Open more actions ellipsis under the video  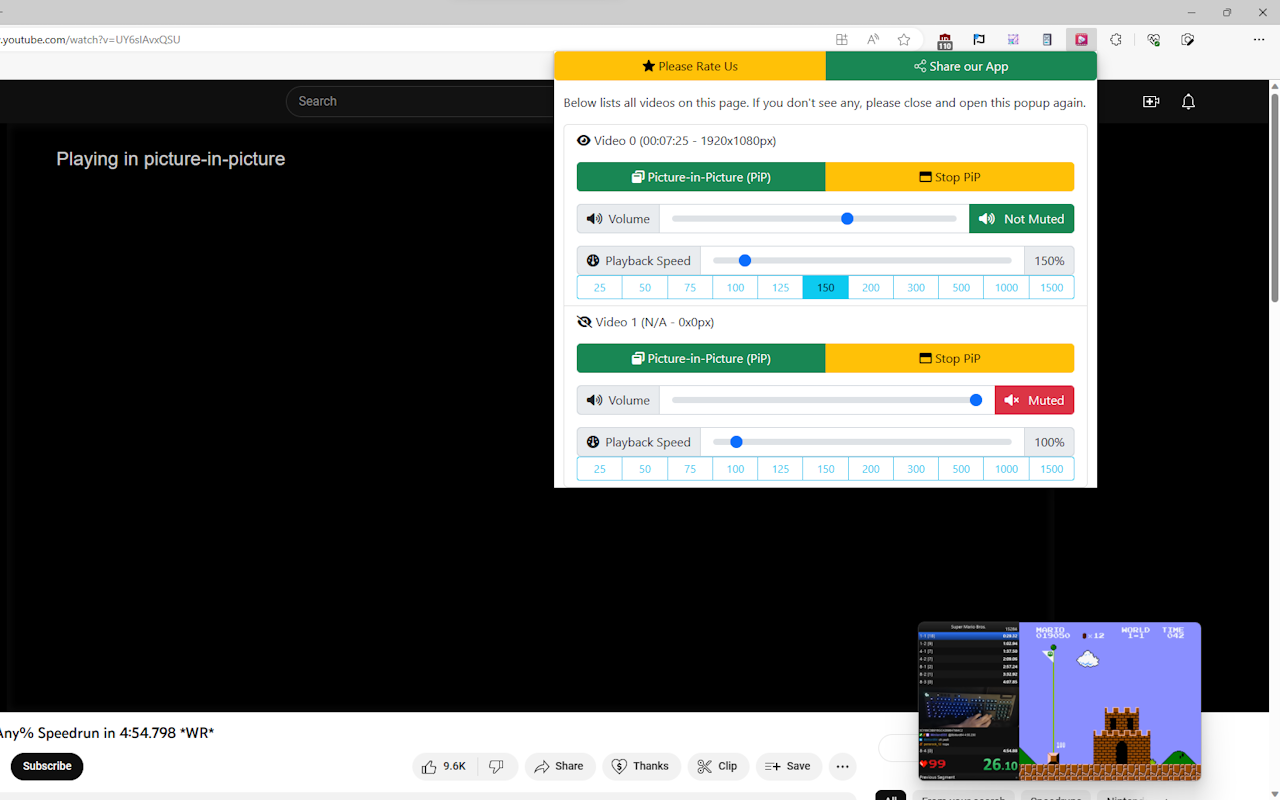click(x=842, y=766)
